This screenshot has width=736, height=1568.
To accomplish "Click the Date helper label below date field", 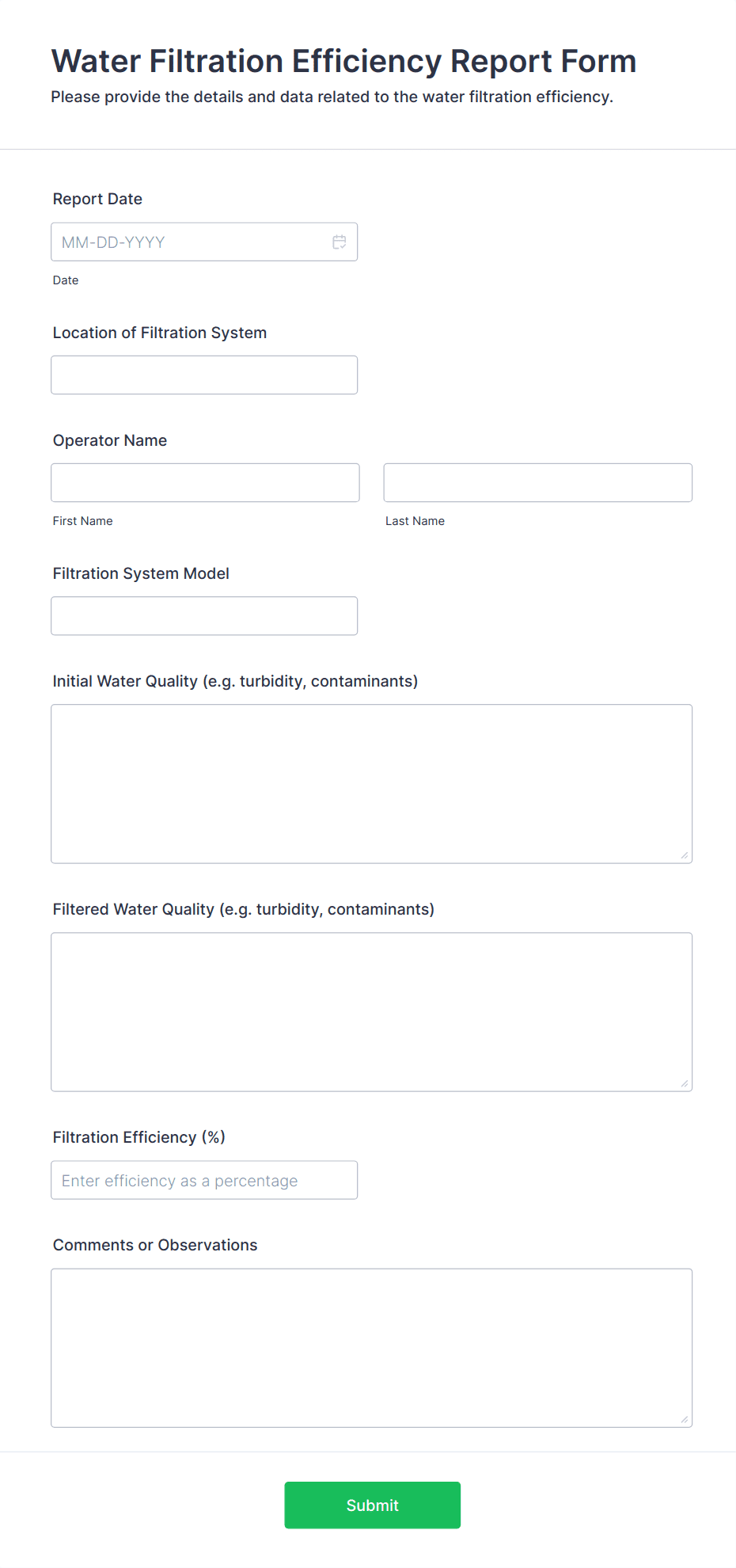I will click(x=66, y=280).
